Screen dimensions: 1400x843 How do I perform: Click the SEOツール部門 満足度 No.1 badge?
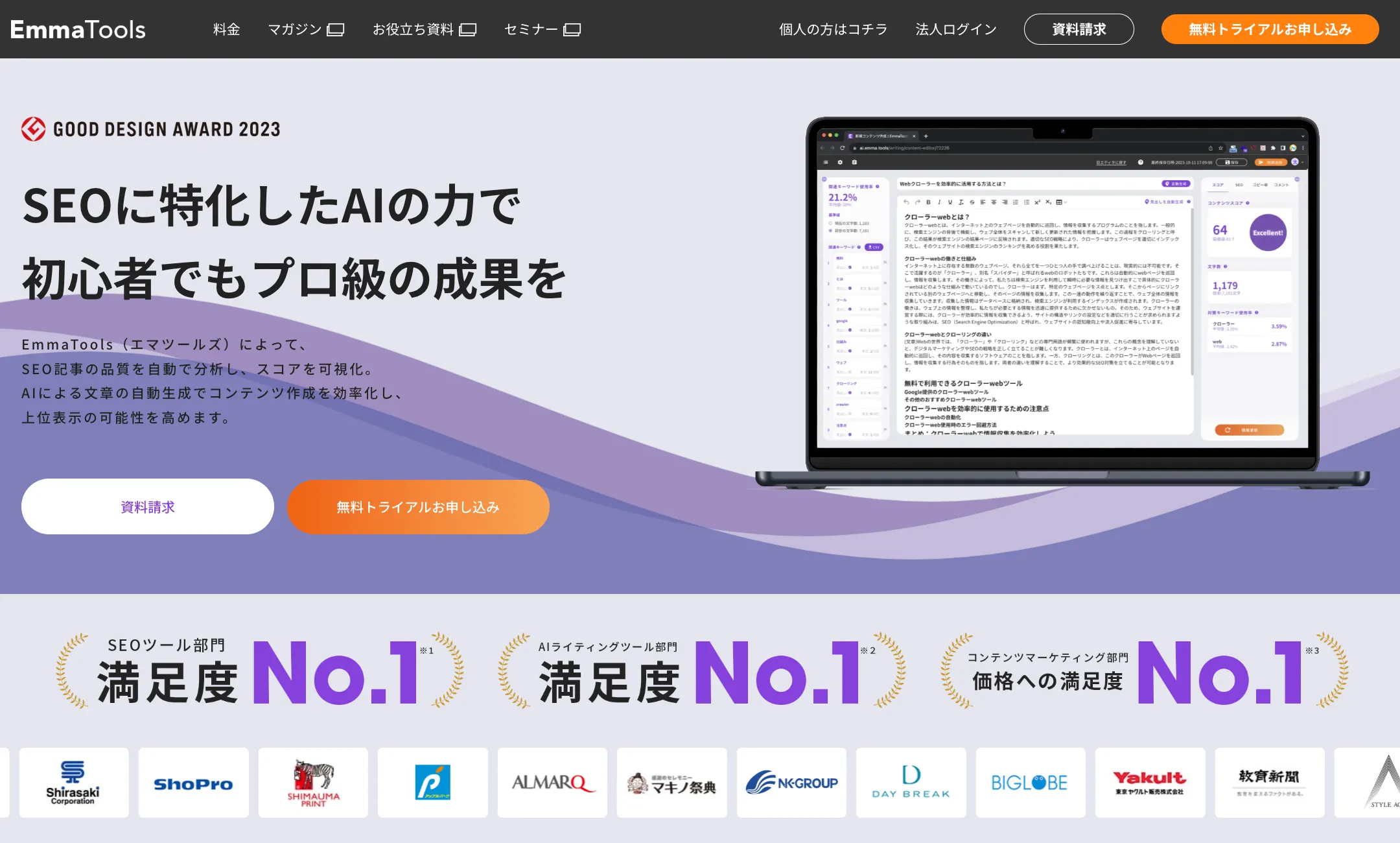pos(259,671)
